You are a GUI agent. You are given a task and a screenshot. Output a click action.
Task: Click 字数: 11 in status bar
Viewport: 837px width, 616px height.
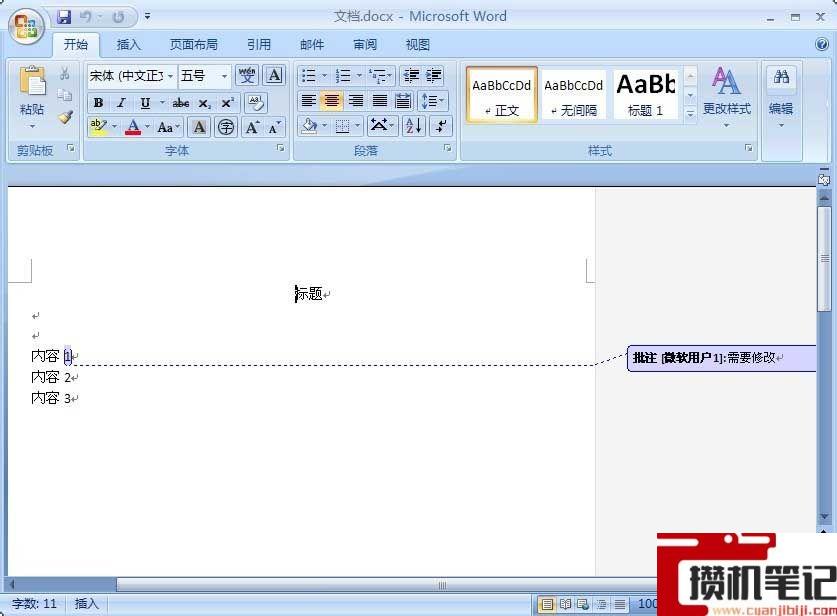point(34,604)
